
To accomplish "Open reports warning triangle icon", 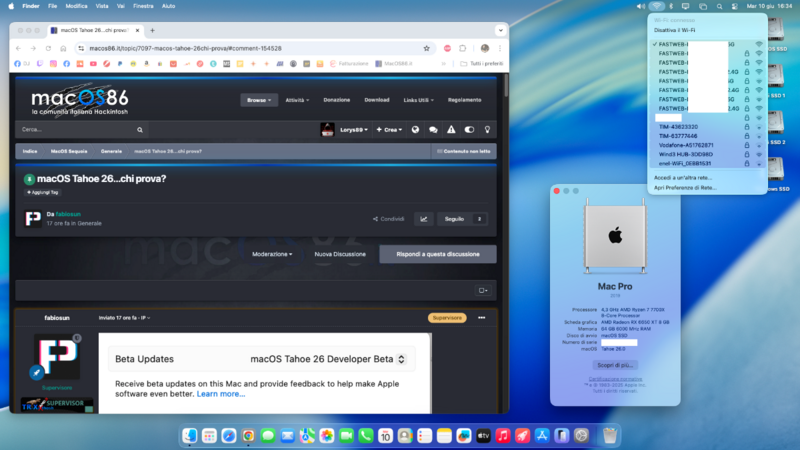I will coord(451,130).
